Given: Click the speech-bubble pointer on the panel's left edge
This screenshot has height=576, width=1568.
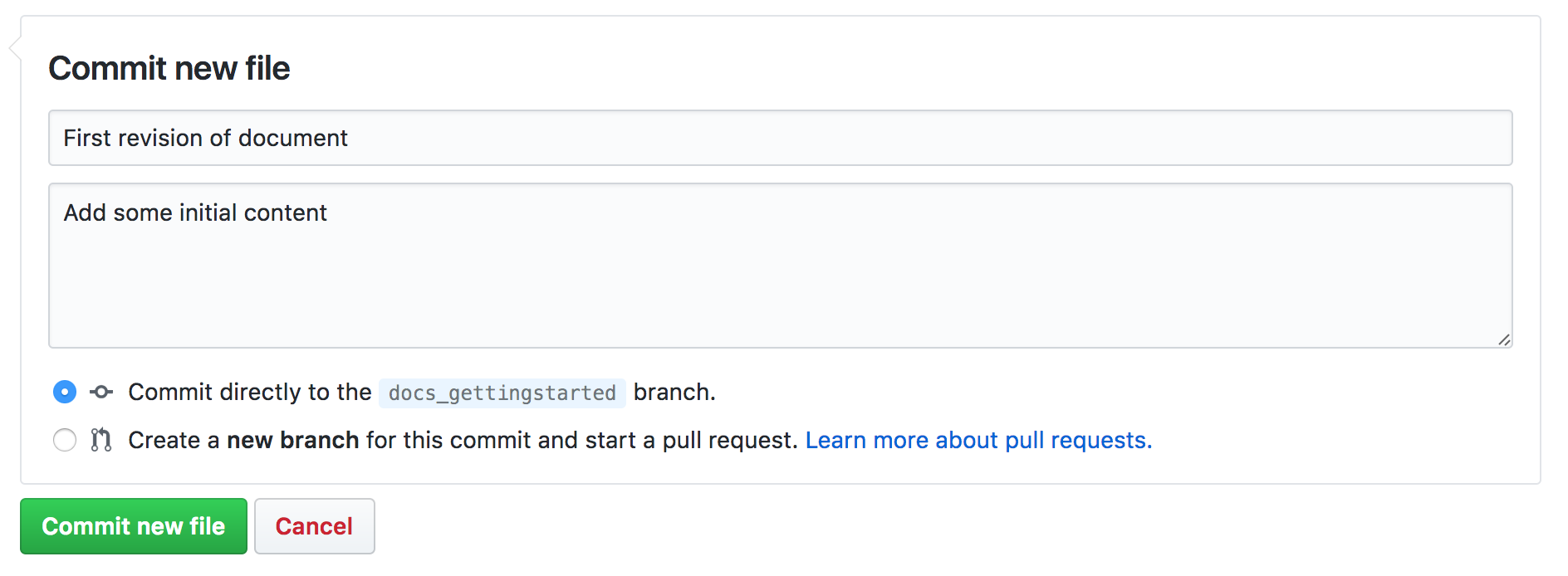Looking at the screenshot, I should 15,49.
